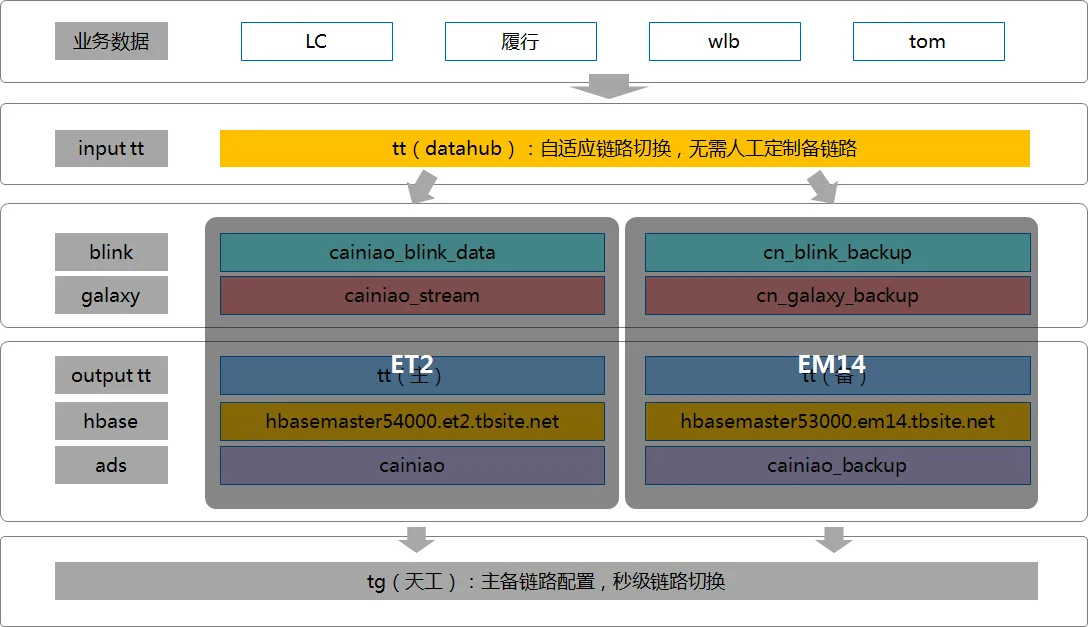Image resolution: width=1088 pixels, height=627 pixels.
Task: Click the EM14 cluster title
Action: pos(831,363)
